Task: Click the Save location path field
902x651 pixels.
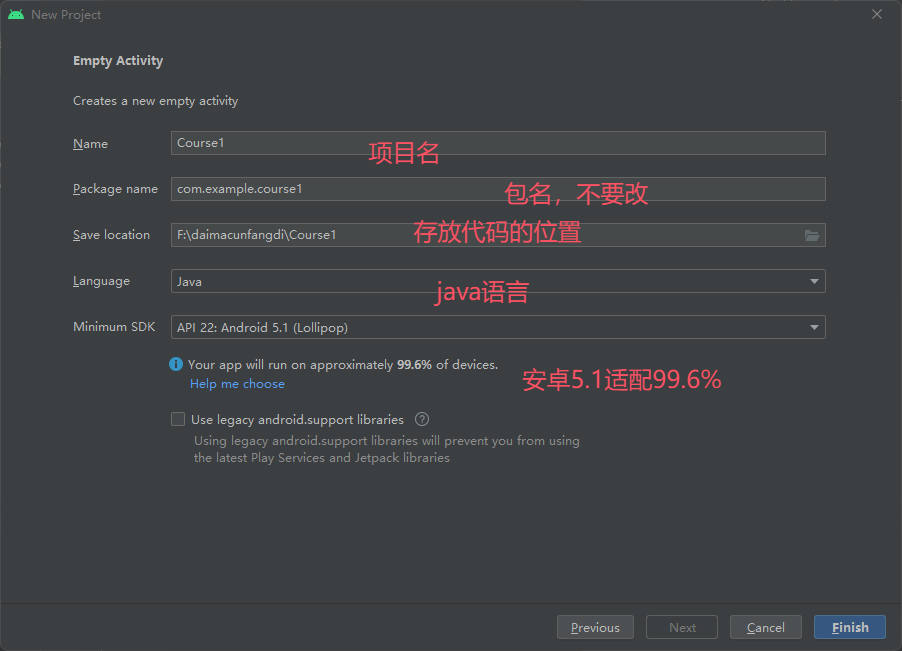Action: click(498, 235)
